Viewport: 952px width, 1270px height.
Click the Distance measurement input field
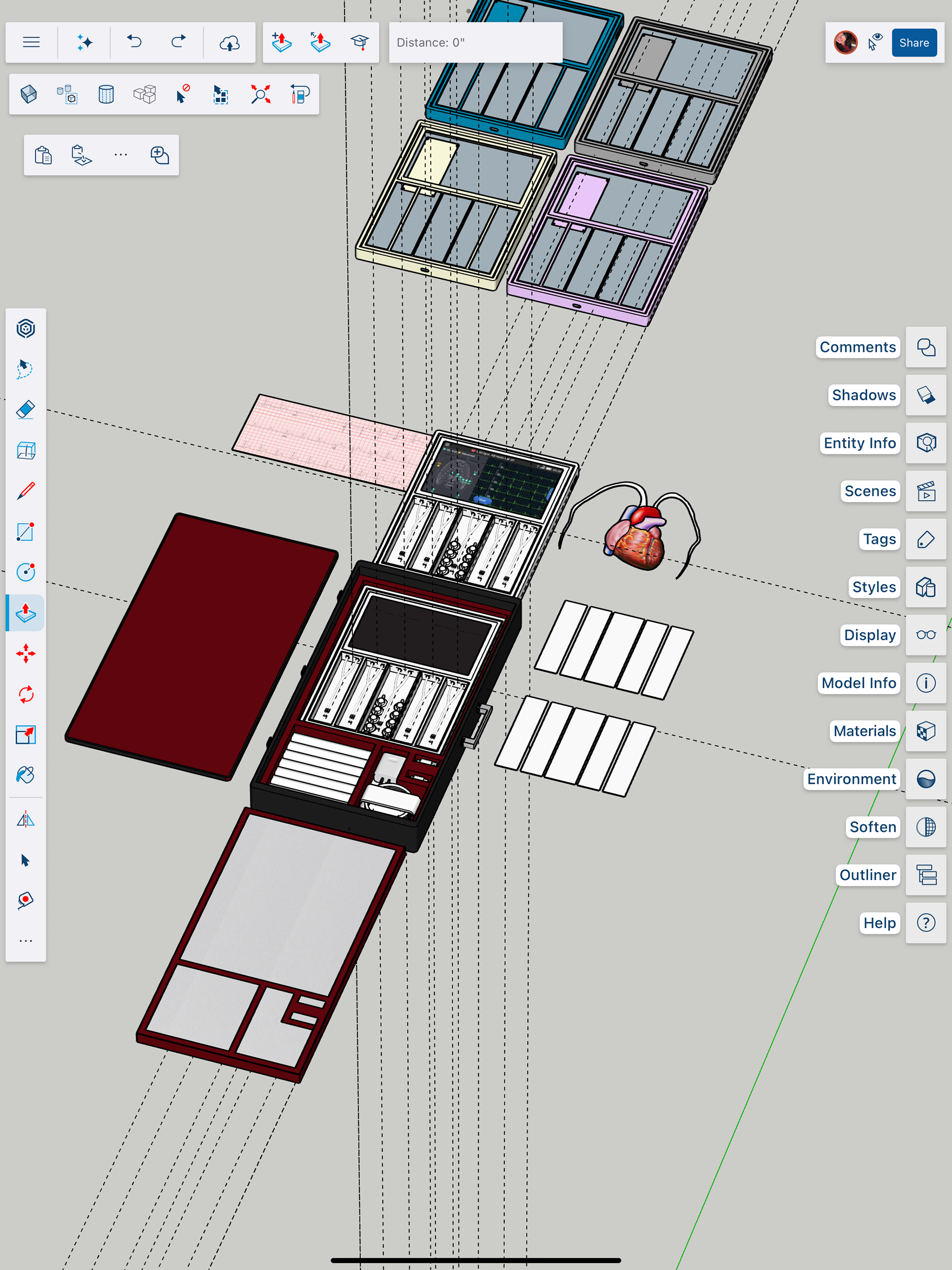[475, 43]
